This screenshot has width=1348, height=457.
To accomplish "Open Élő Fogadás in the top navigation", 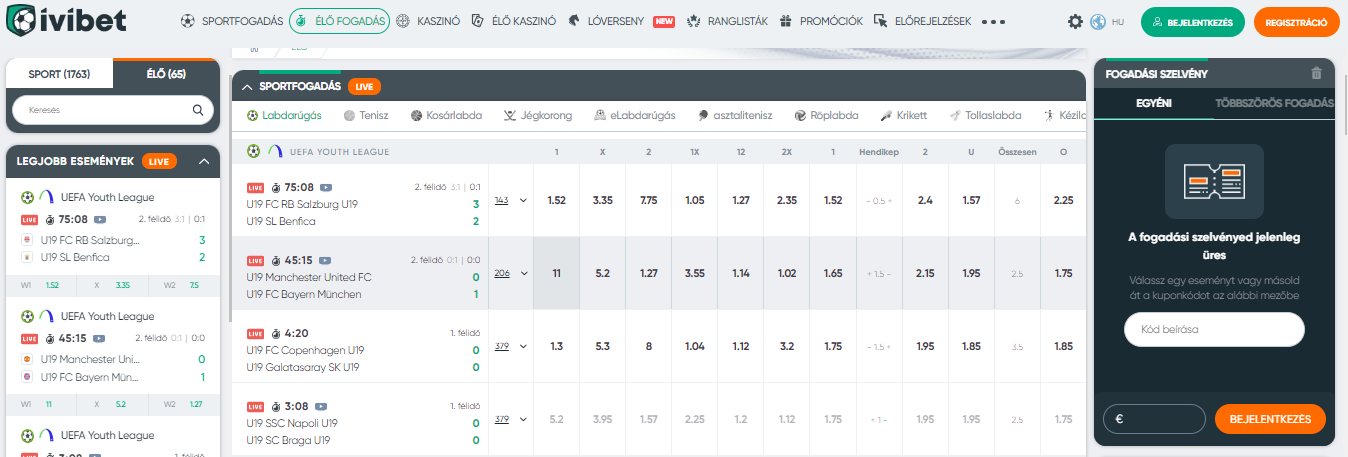I will coord(339,21).
